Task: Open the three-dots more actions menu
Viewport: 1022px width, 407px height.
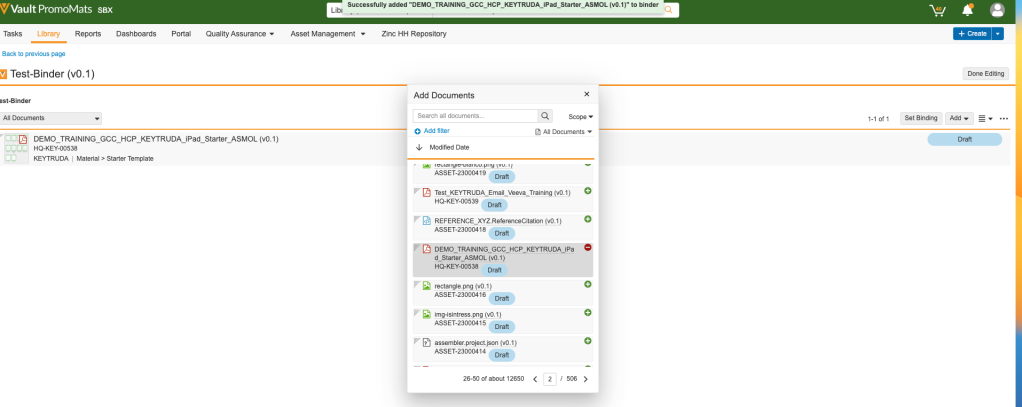Action: click(1004, 118)
